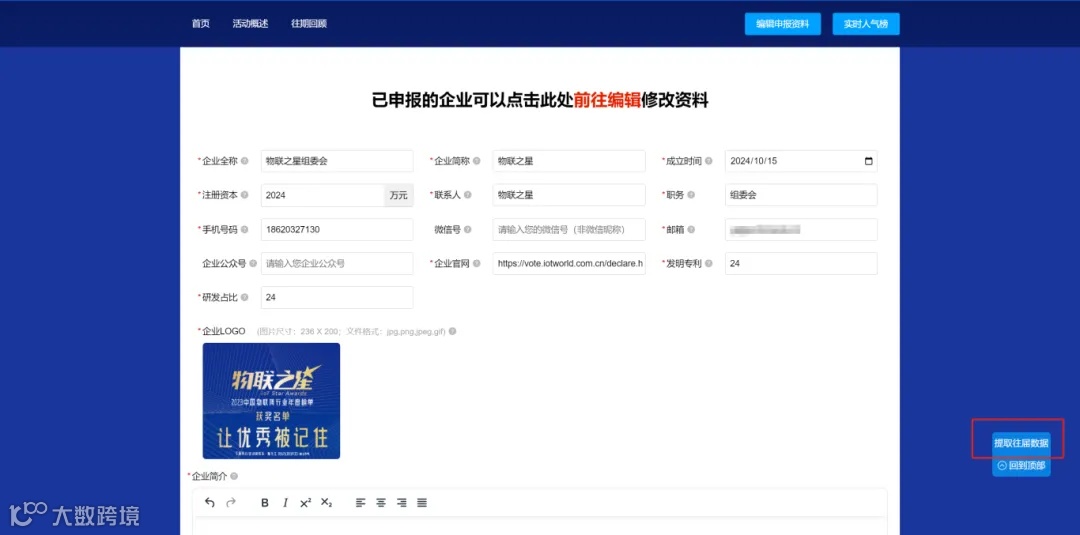Justify text in editor
The width and height of the screenshot is (1080, 535).
(422, 503)
